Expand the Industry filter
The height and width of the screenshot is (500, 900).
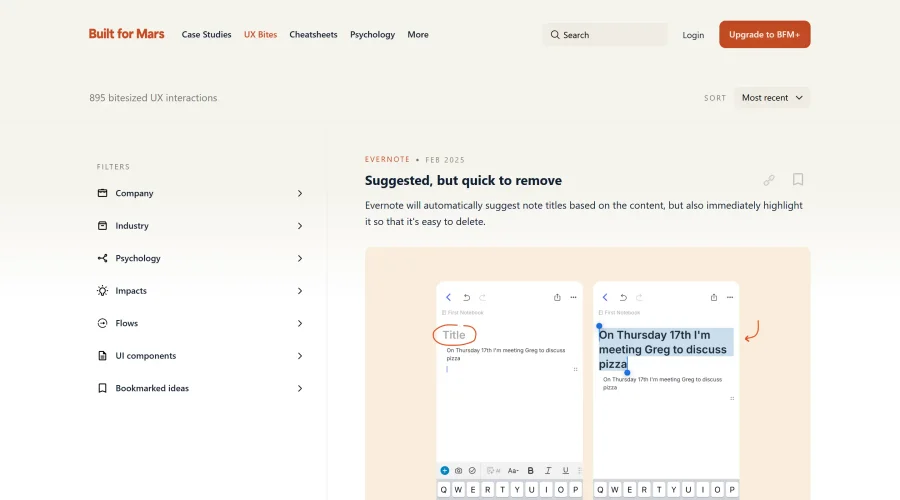200,226
